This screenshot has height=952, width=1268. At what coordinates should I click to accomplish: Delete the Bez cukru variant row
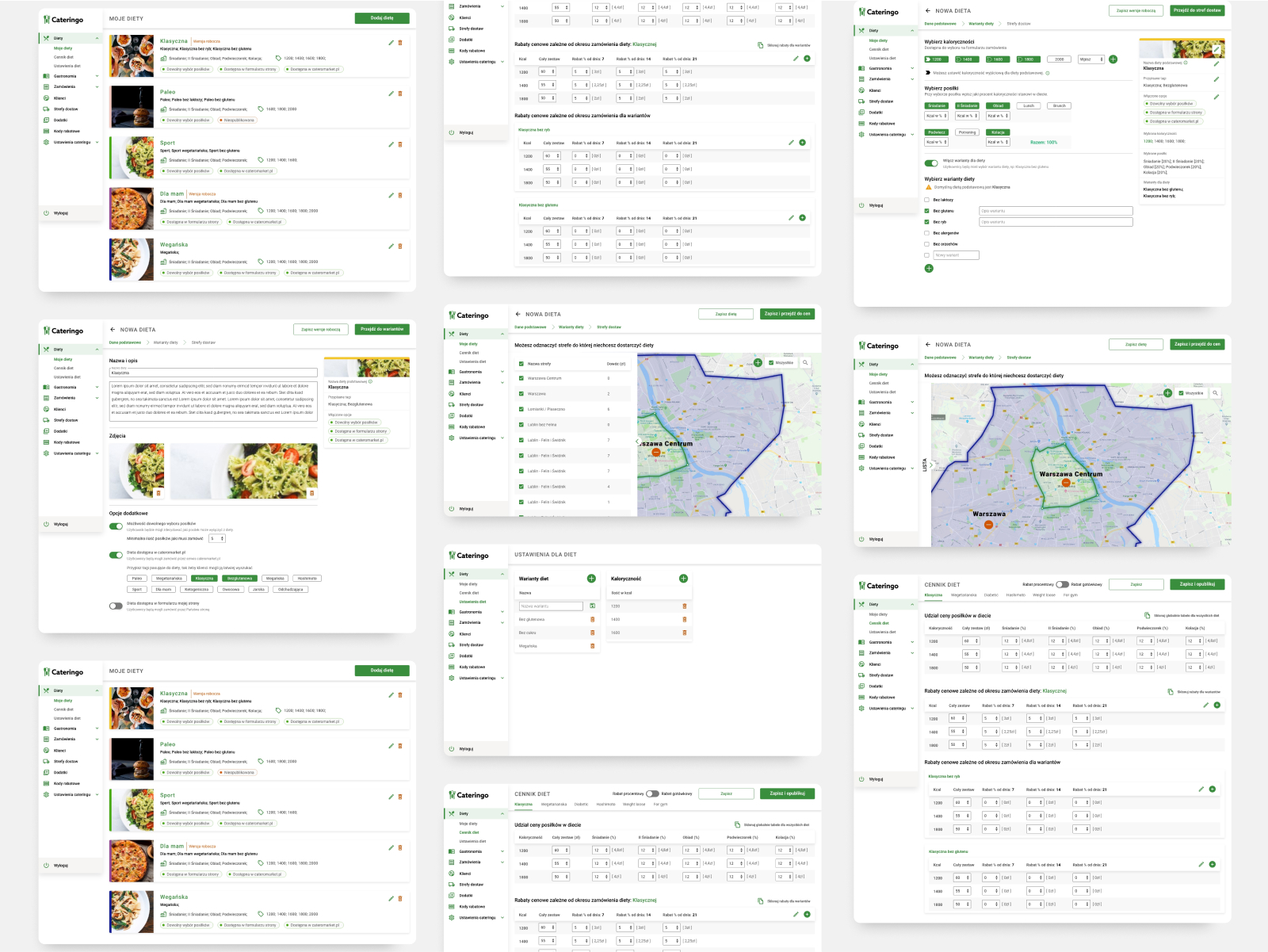click(592, 633)
